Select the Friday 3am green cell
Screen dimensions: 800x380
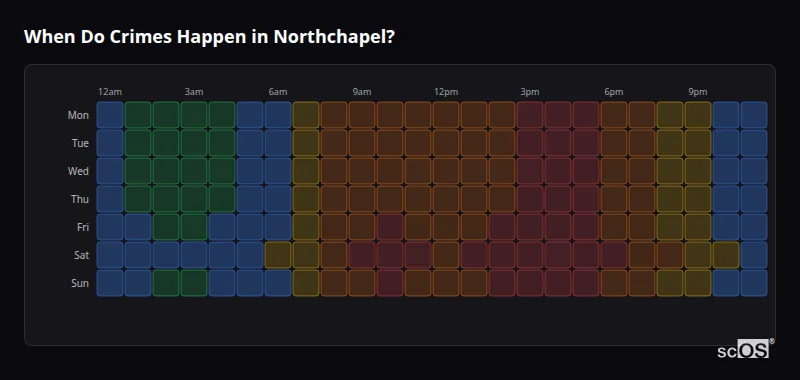tap(194, 227)
